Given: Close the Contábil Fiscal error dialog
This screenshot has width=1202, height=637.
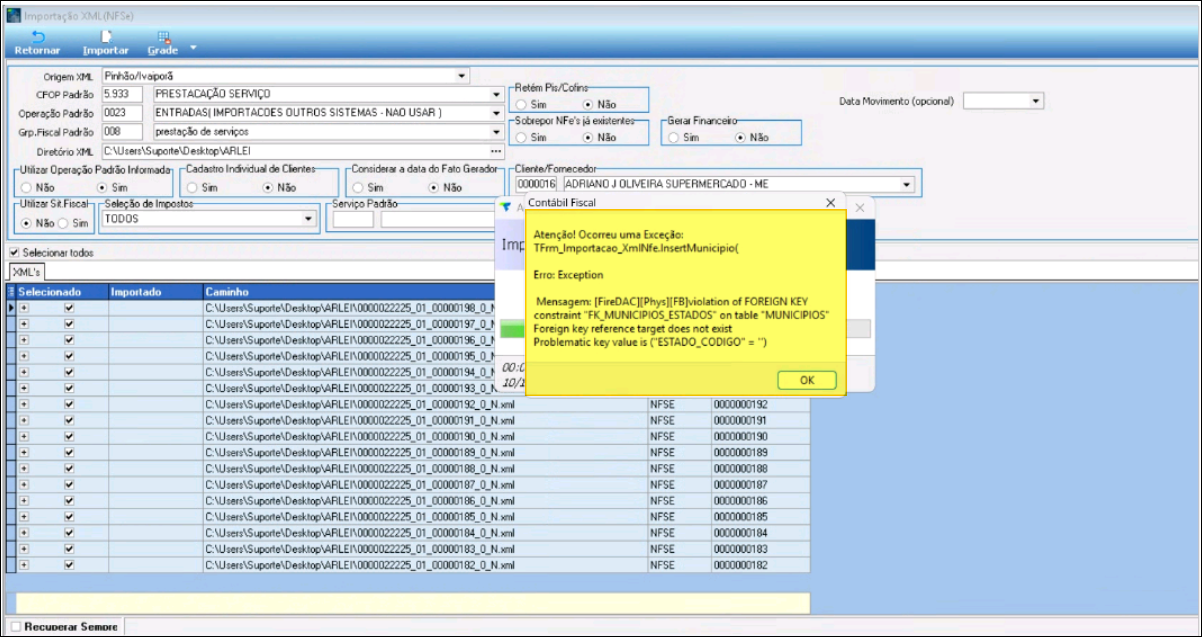Looking at the screenshot, I should [x=830, y=203].
